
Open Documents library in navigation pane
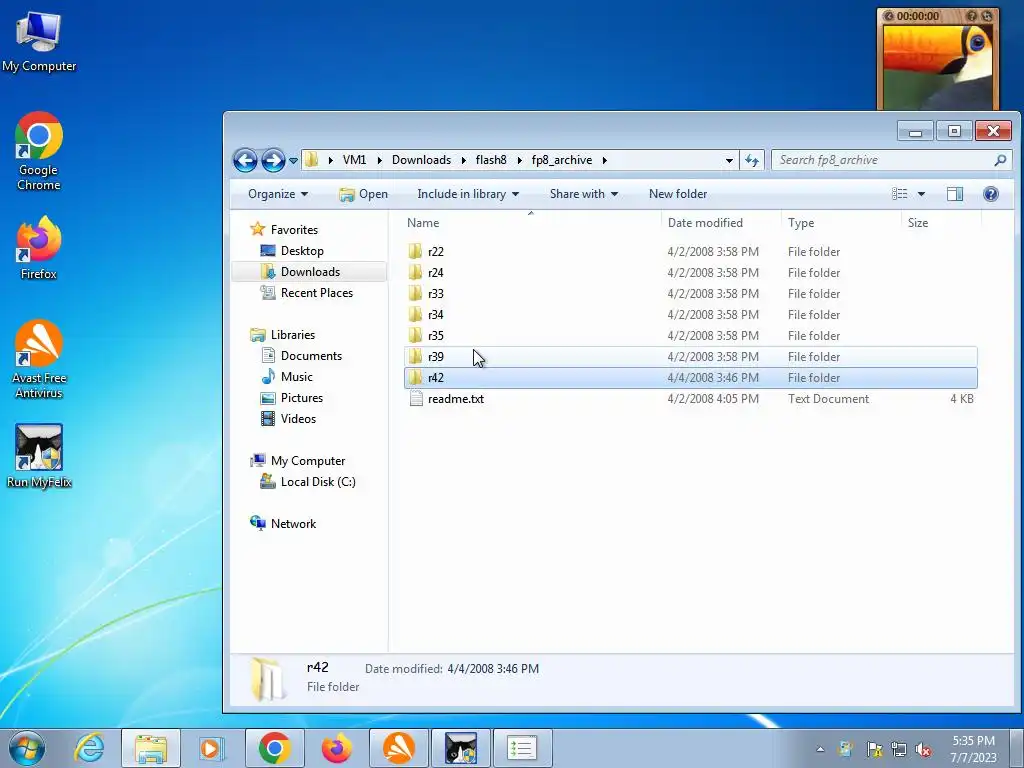pos(311,356)
